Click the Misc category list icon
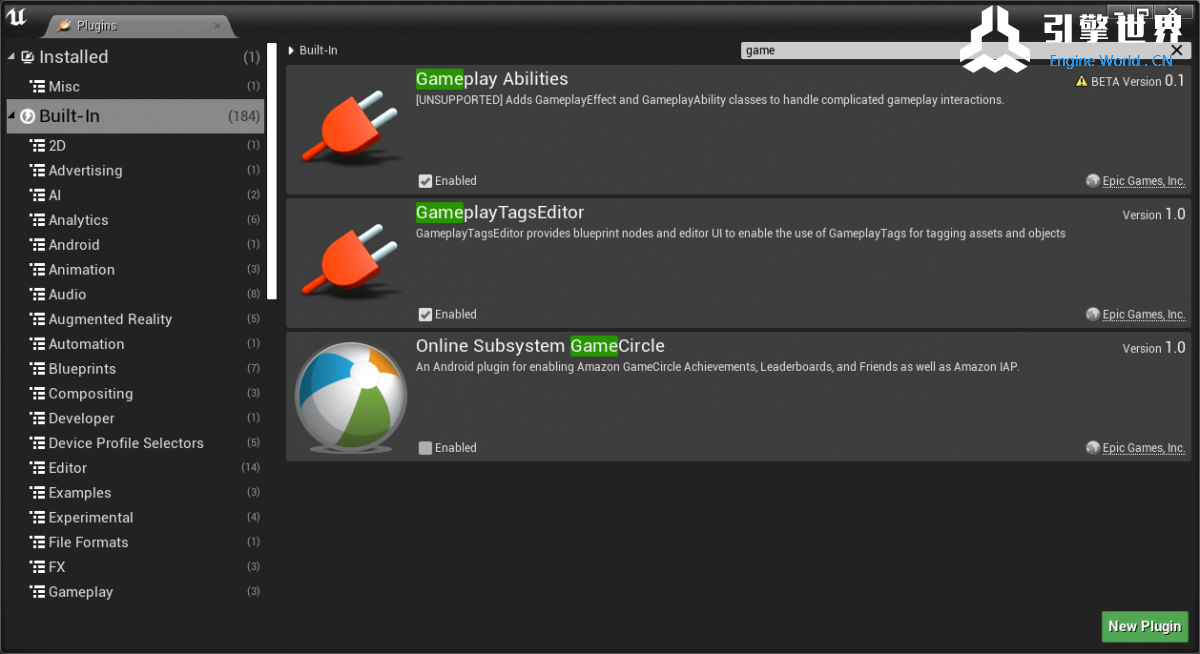The image size is (1200, 654). [x=38, y=87]
